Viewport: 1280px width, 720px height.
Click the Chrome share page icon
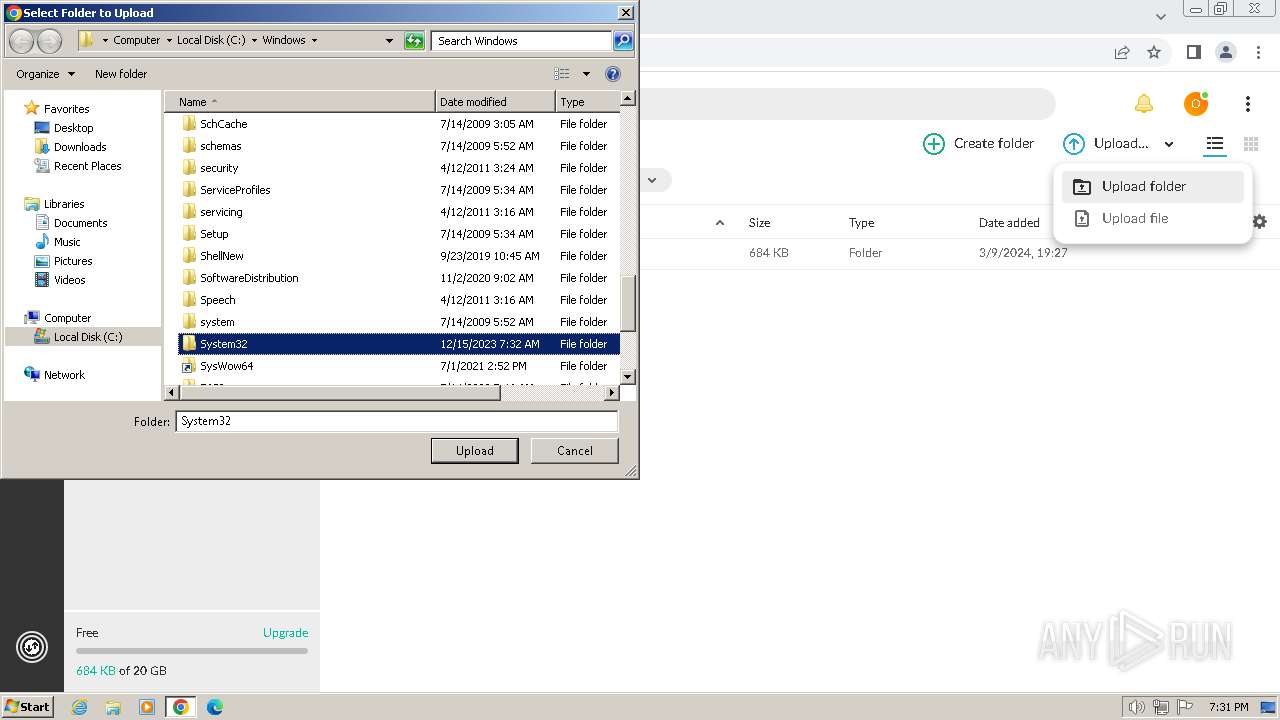pos(1122,52)
